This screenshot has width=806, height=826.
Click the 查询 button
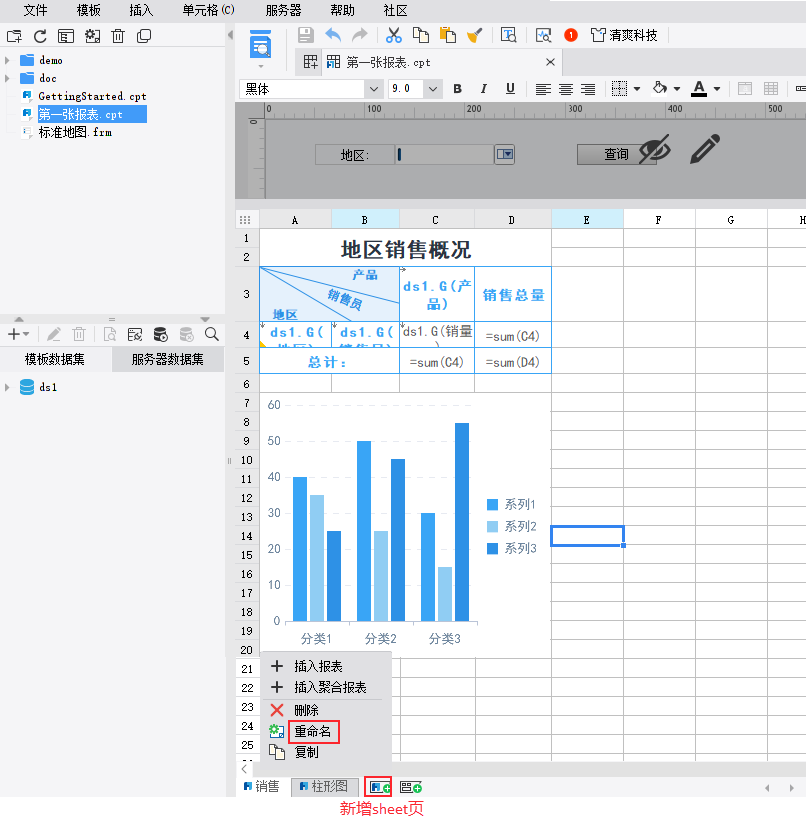tap(616, 154)
